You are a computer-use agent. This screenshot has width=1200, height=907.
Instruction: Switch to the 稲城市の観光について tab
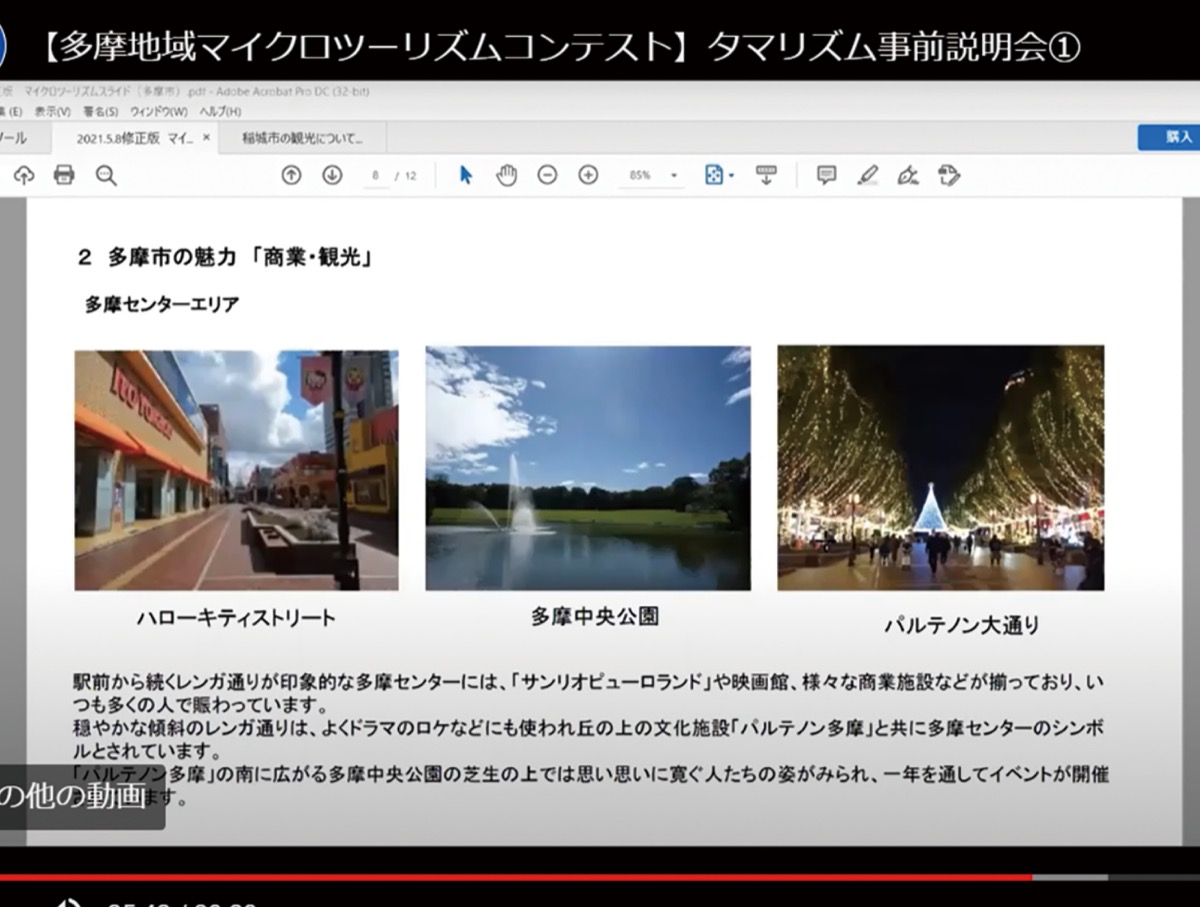pyautogui.click(x=302, y=138)
